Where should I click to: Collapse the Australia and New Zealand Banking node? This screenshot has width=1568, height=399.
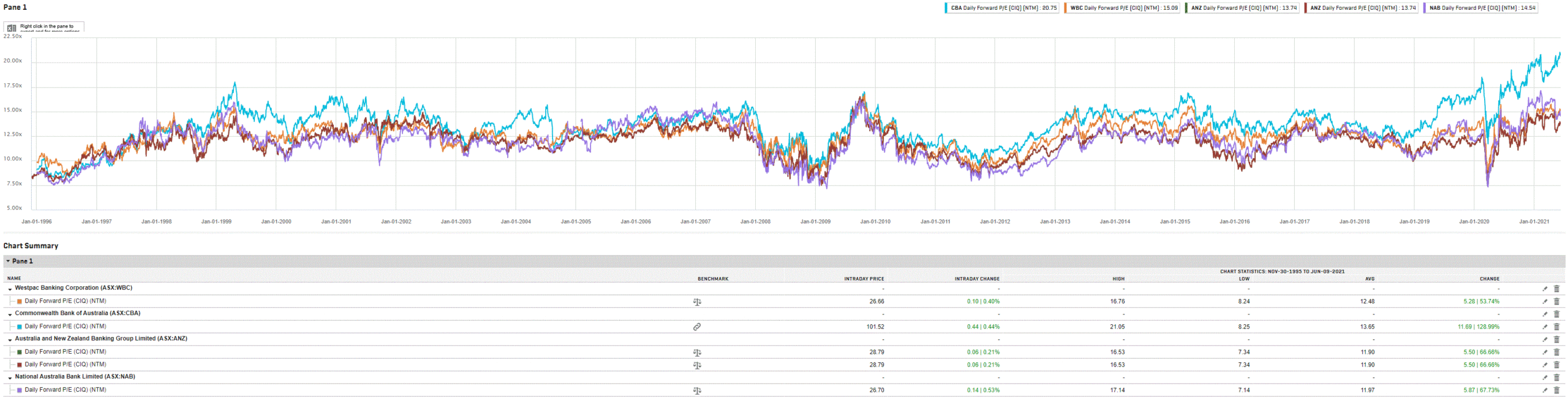[x=10, y=340]
